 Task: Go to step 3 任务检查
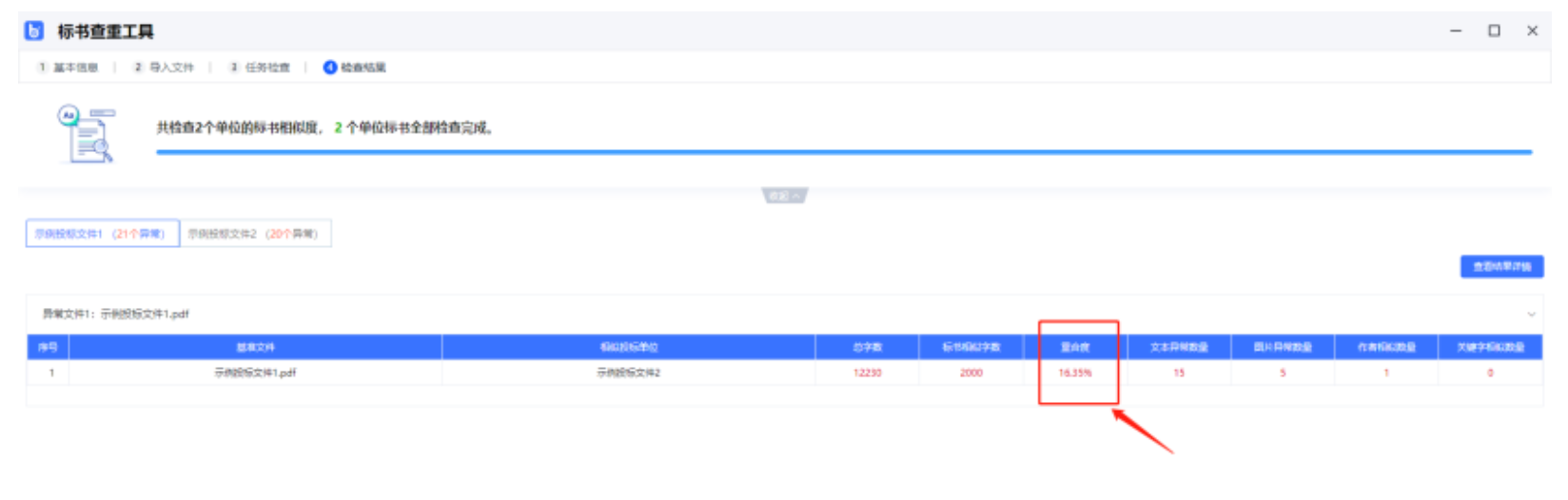[x=260, y=67]
